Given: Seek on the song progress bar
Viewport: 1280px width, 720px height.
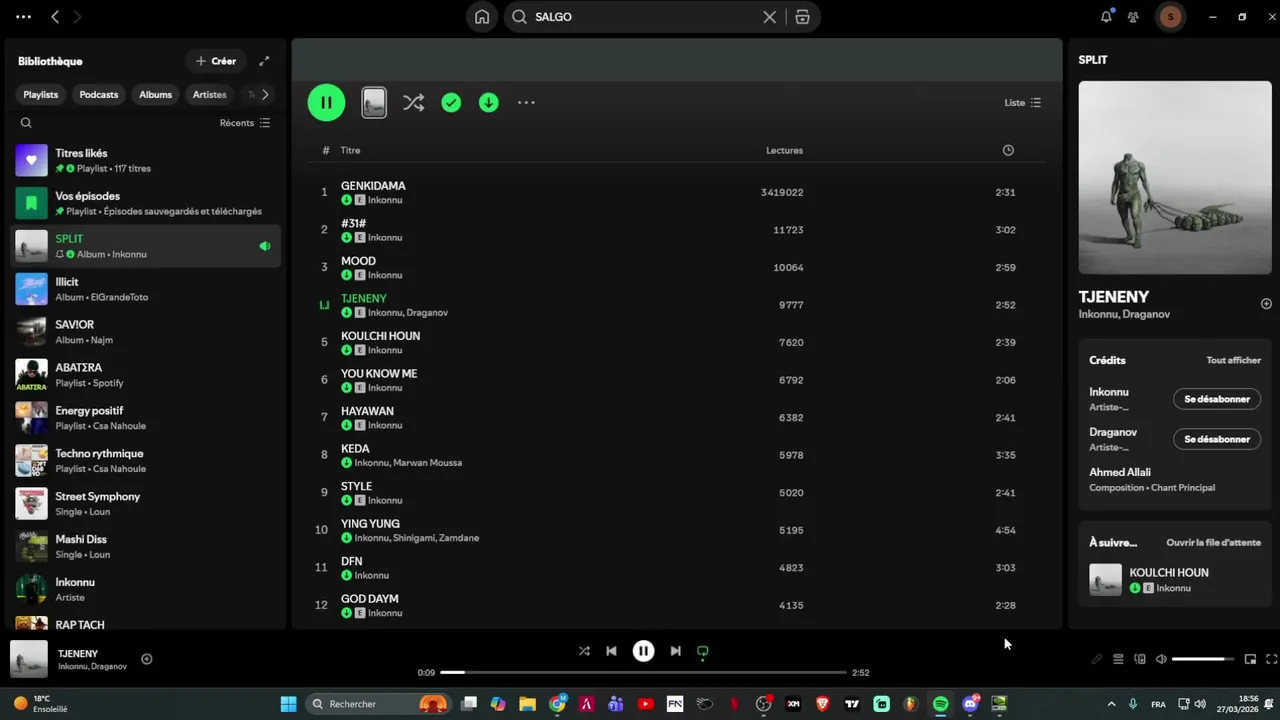Looking at the screenshot, I should (643, 673).
